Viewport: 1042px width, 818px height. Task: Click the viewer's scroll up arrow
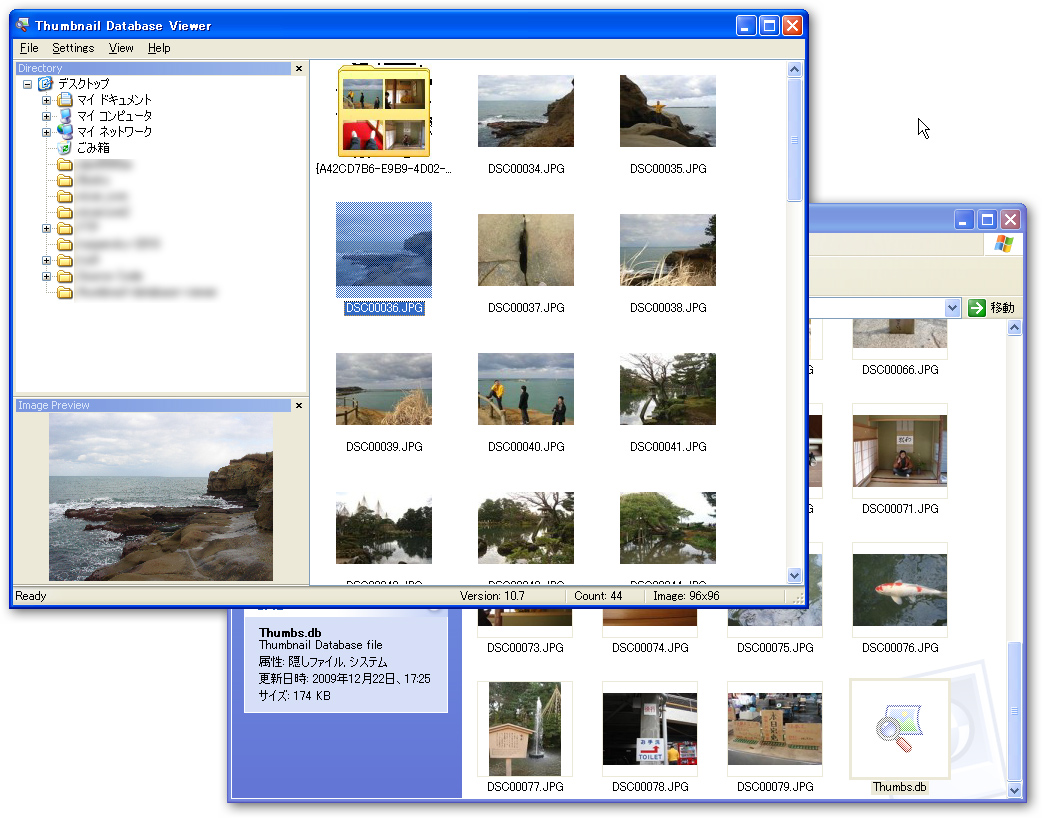[794, 70]
